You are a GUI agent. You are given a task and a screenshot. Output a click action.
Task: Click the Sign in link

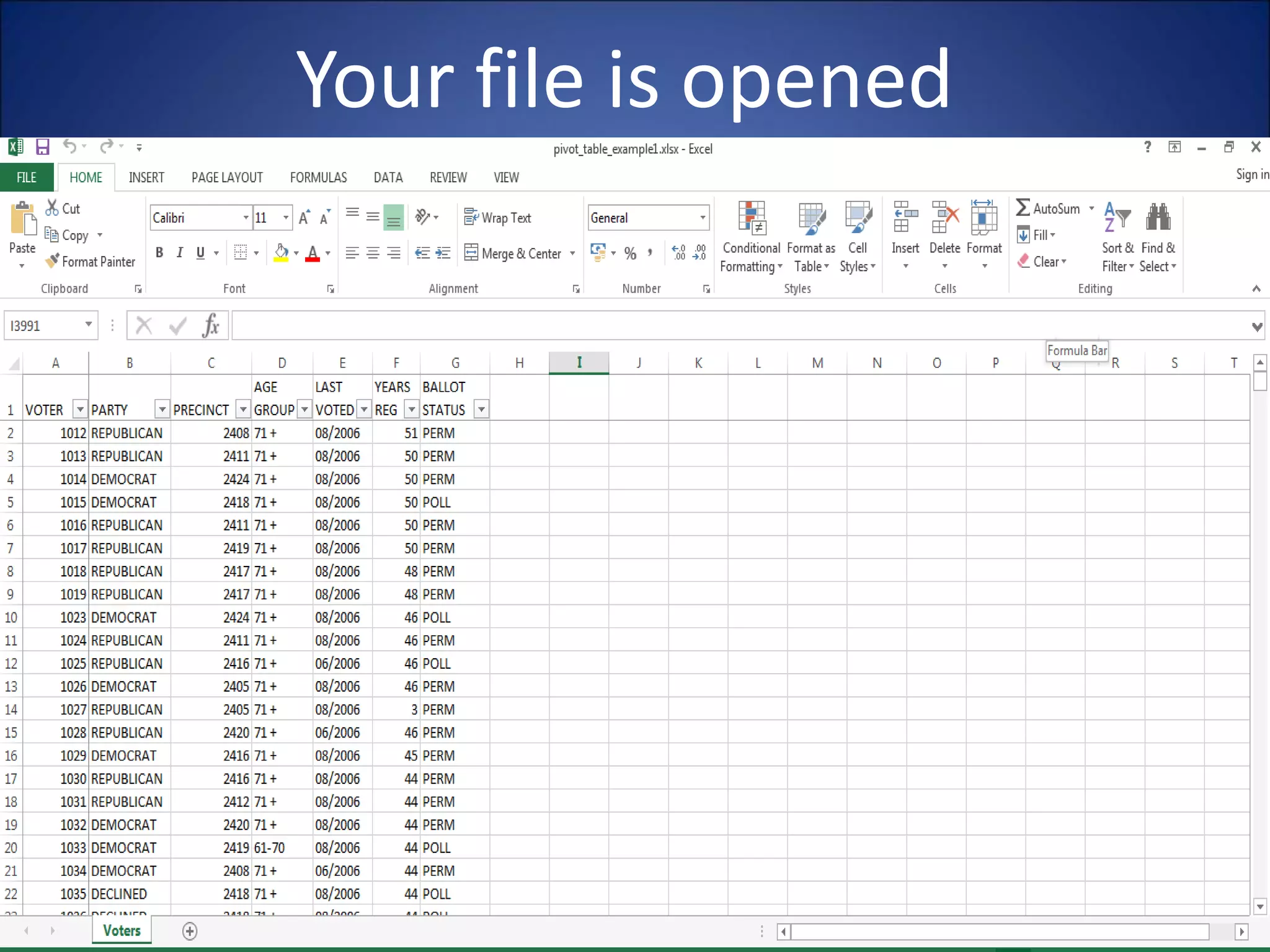(1253, 174)
